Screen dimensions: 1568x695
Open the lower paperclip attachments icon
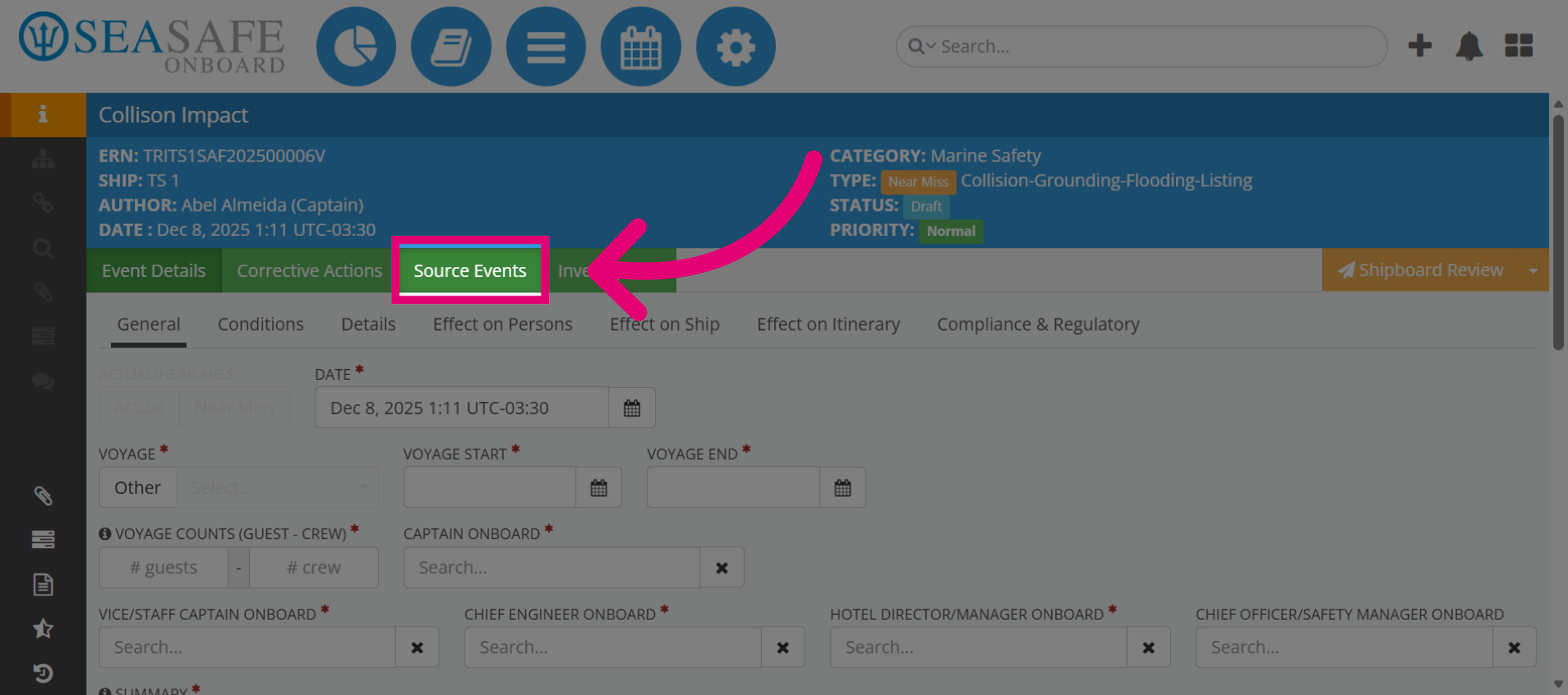(x=42, y=496)
